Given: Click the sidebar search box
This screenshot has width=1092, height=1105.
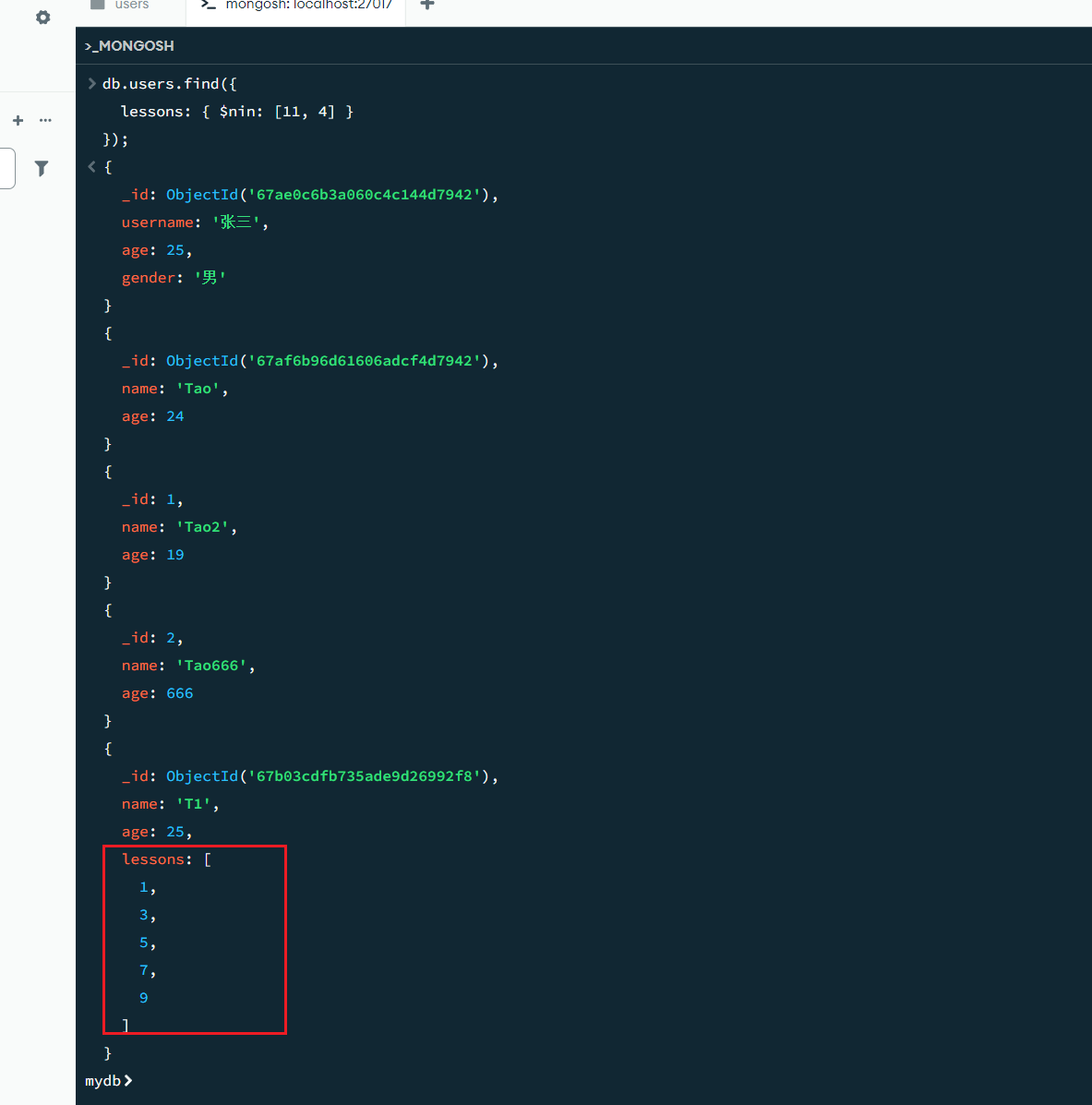Looking at the screenshot, I should 7,168.
